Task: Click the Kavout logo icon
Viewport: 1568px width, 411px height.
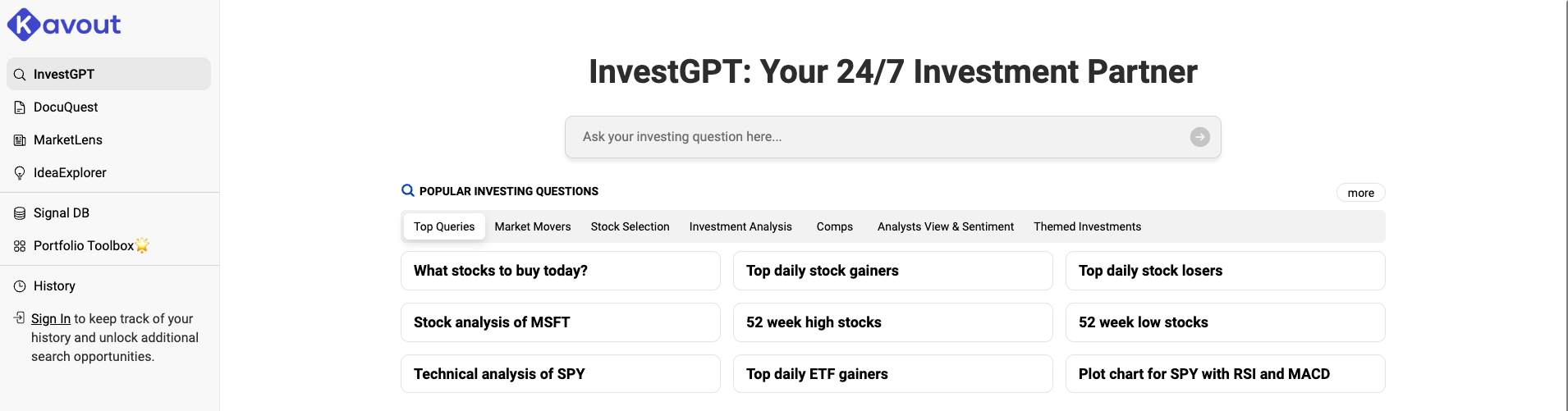Action: pyautogui.click(x=23, y=25)
